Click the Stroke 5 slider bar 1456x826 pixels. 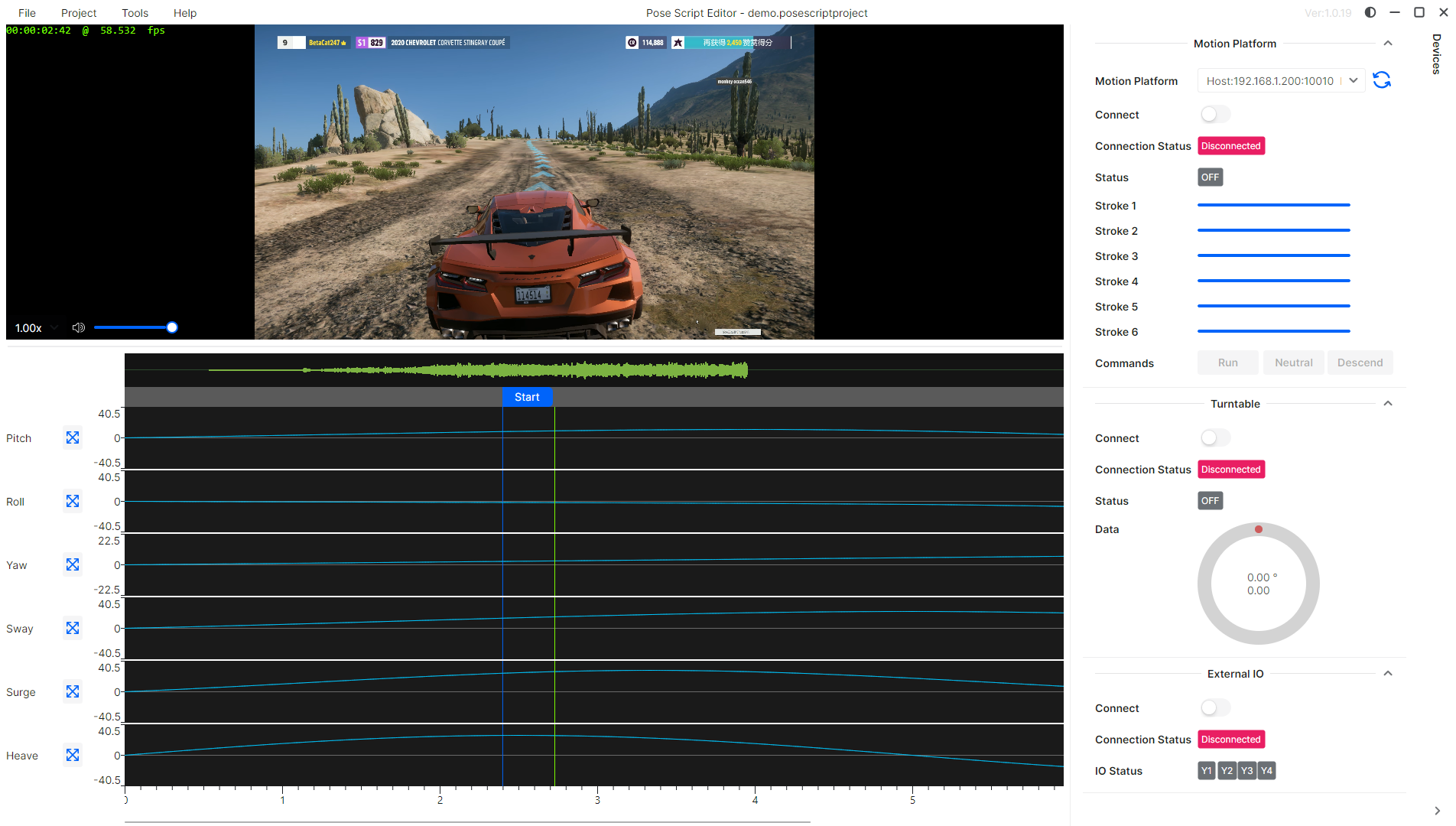[1273, 306]
